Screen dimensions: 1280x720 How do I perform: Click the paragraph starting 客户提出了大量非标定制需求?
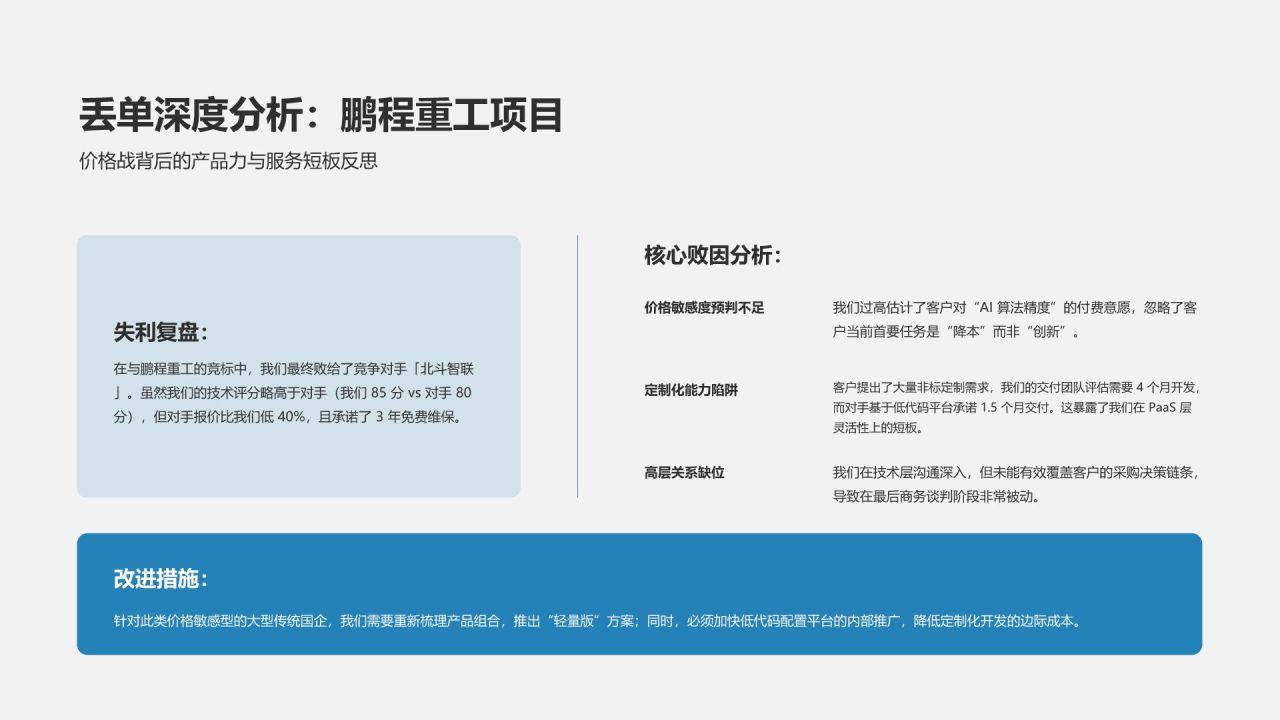(1016, 407)
